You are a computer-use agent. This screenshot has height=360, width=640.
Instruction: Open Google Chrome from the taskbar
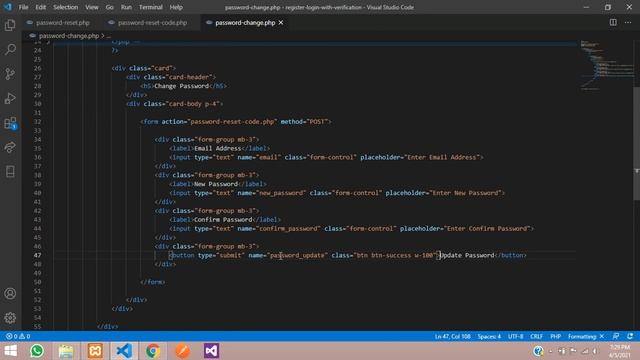(x=153, y=351)
